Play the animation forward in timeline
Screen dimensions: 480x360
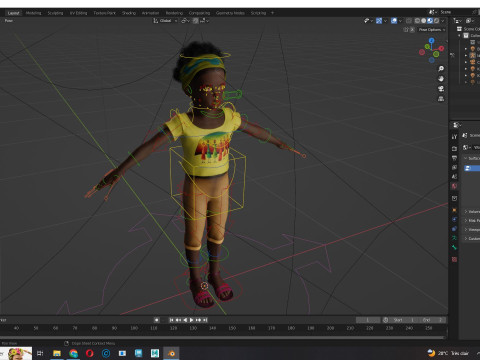(191, 320)
